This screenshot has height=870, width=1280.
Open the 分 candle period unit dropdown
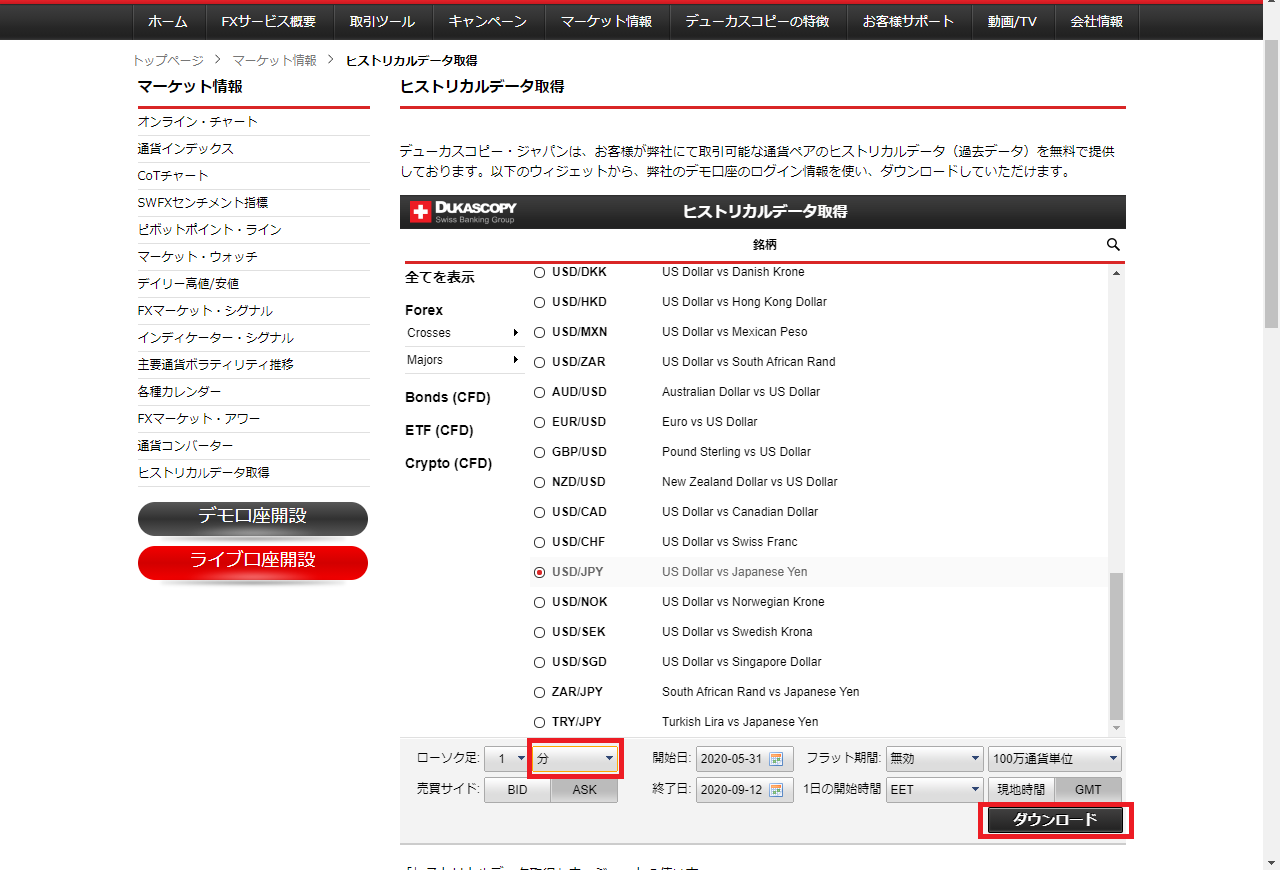[574, 758]
